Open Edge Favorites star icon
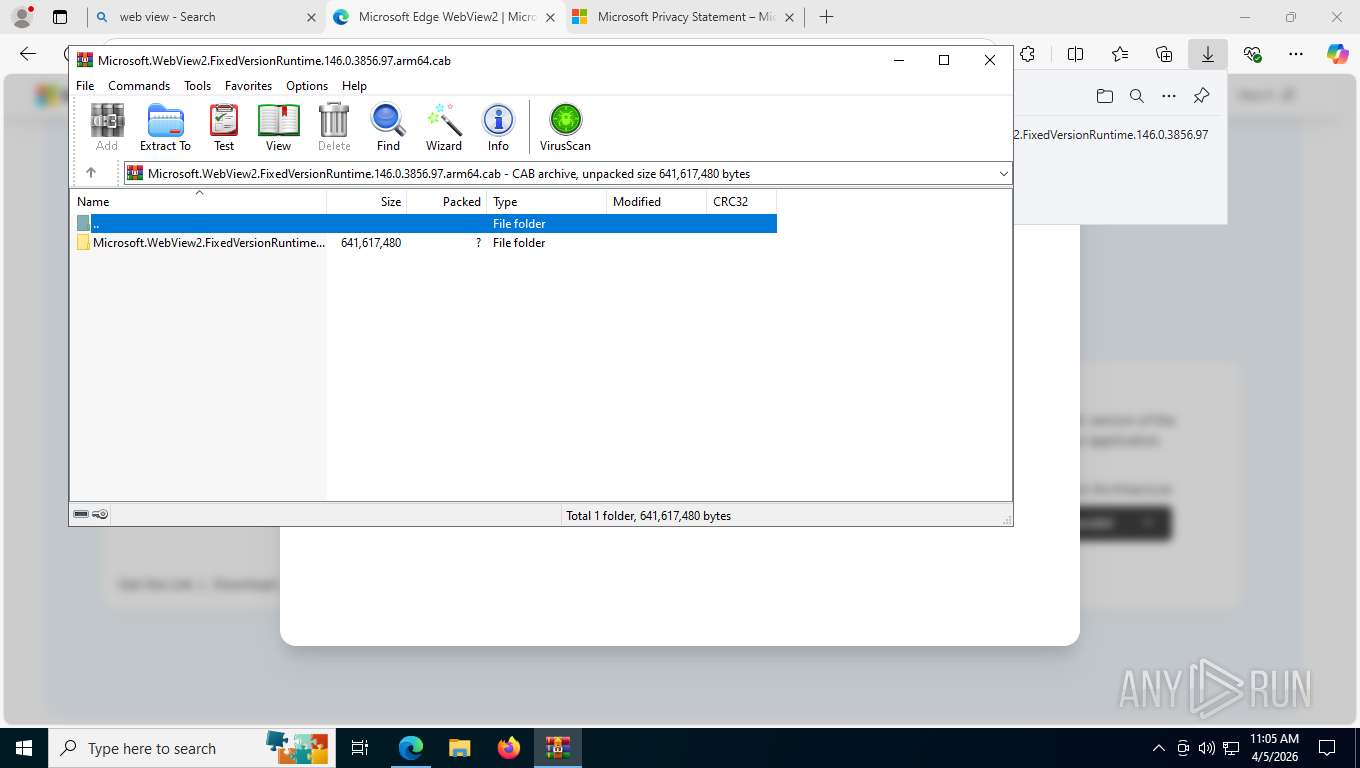The height and width of the screenshot is (768, 1360). pyautogui.click(x=1120, y=55)
